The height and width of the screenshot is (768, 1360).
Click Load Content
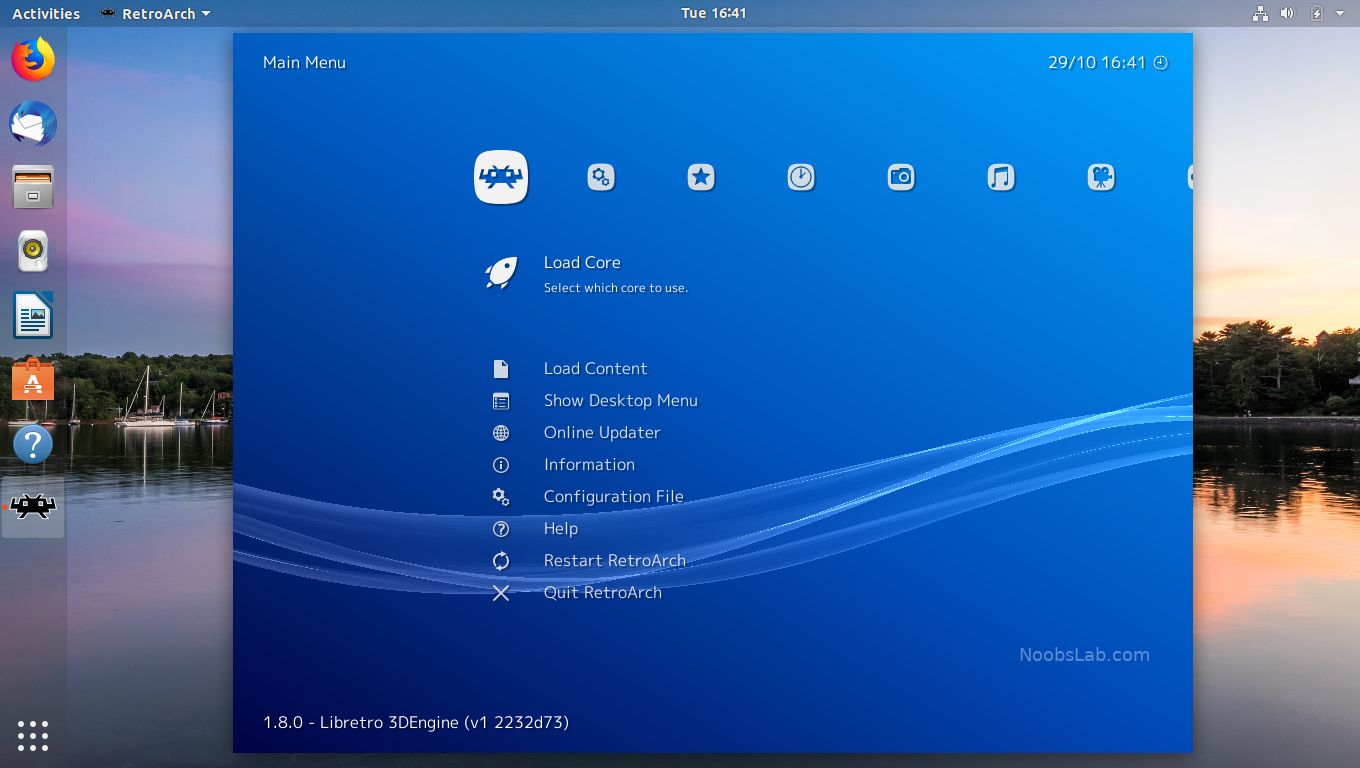click(595, 369)
